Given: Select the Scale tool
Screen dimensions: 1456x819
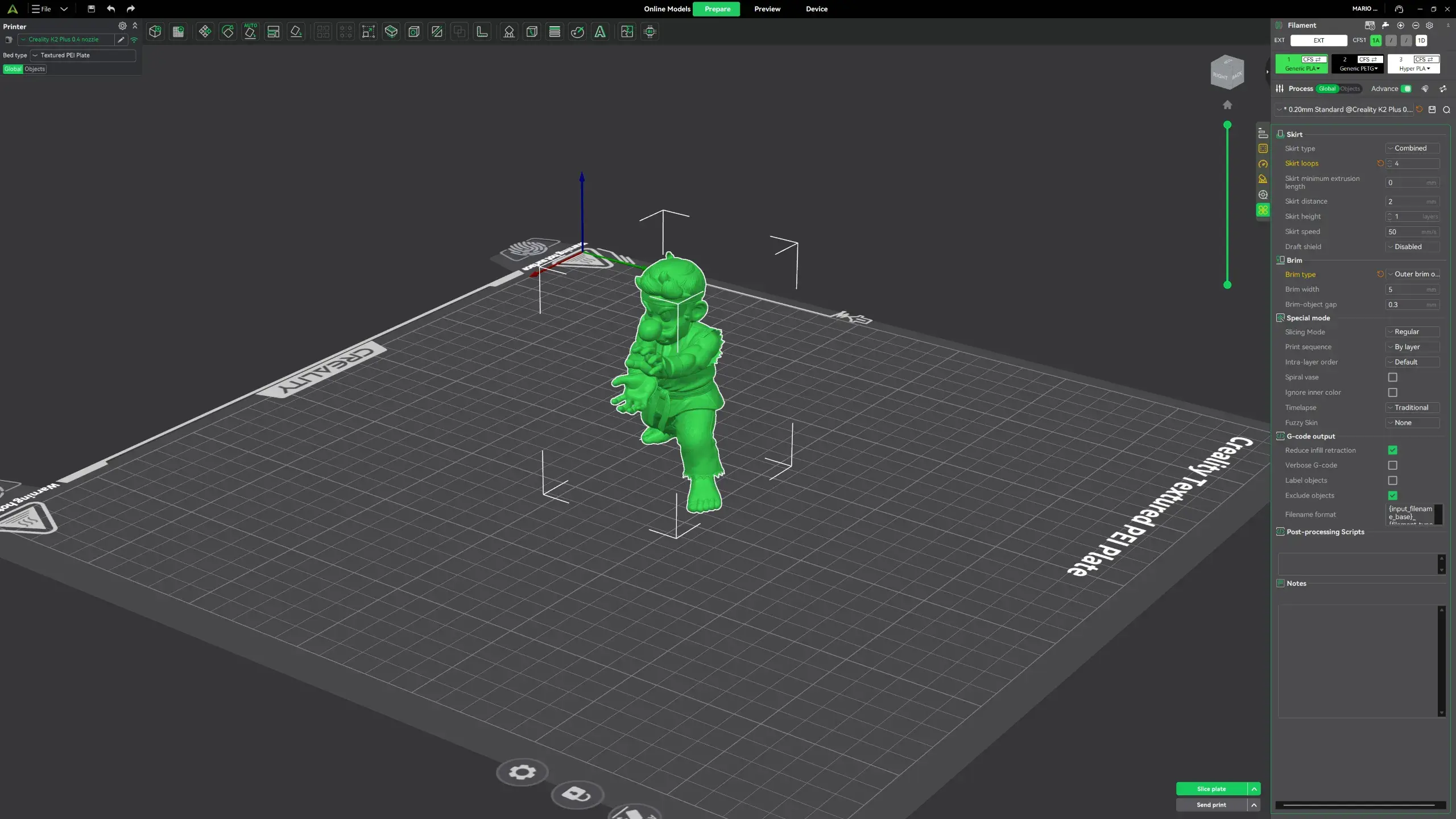Looking at the screenshot, I should tap(369, 32).
